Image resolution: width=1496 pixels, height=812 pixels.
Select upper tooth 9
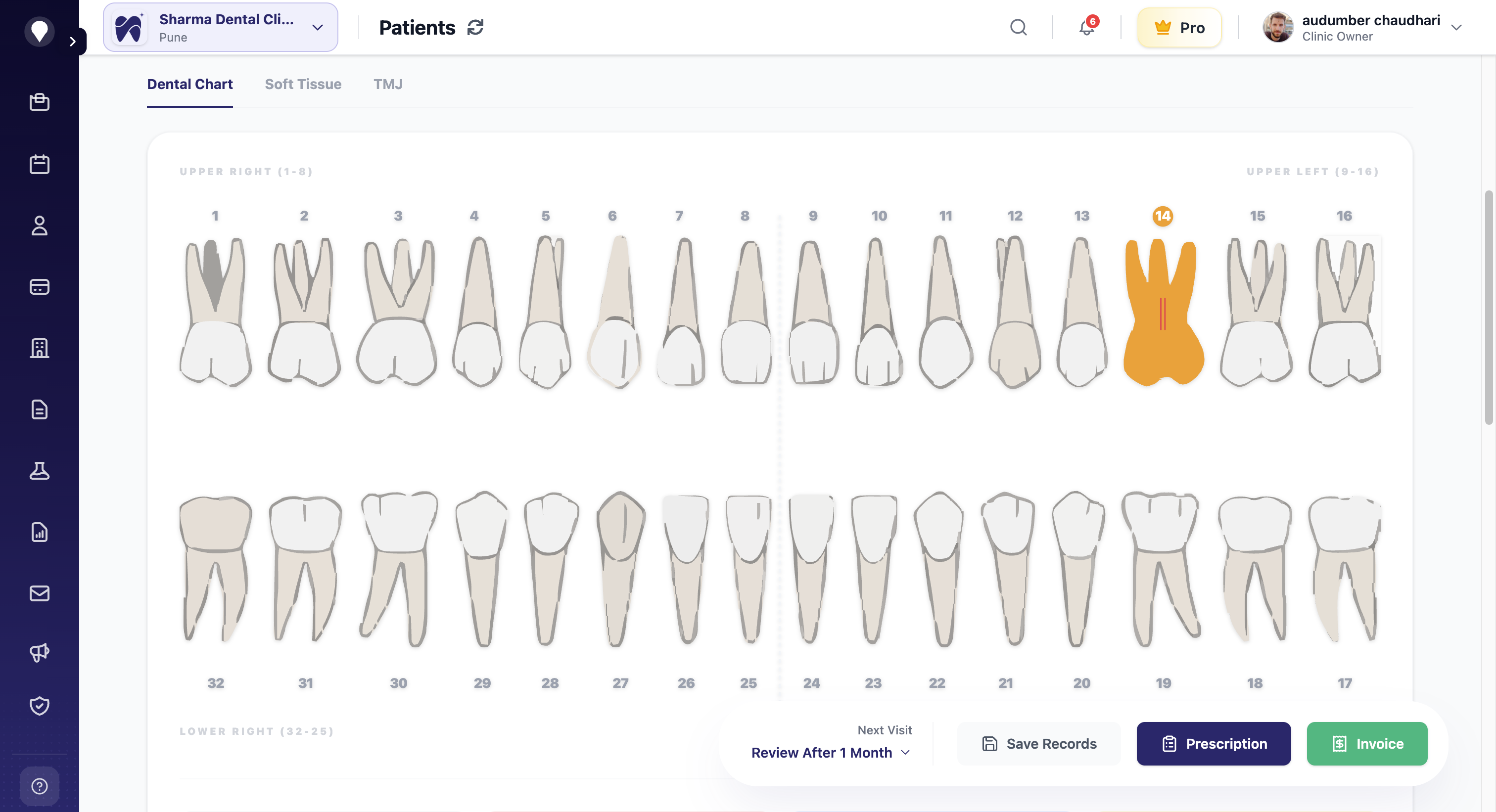[x=814, y=312]
